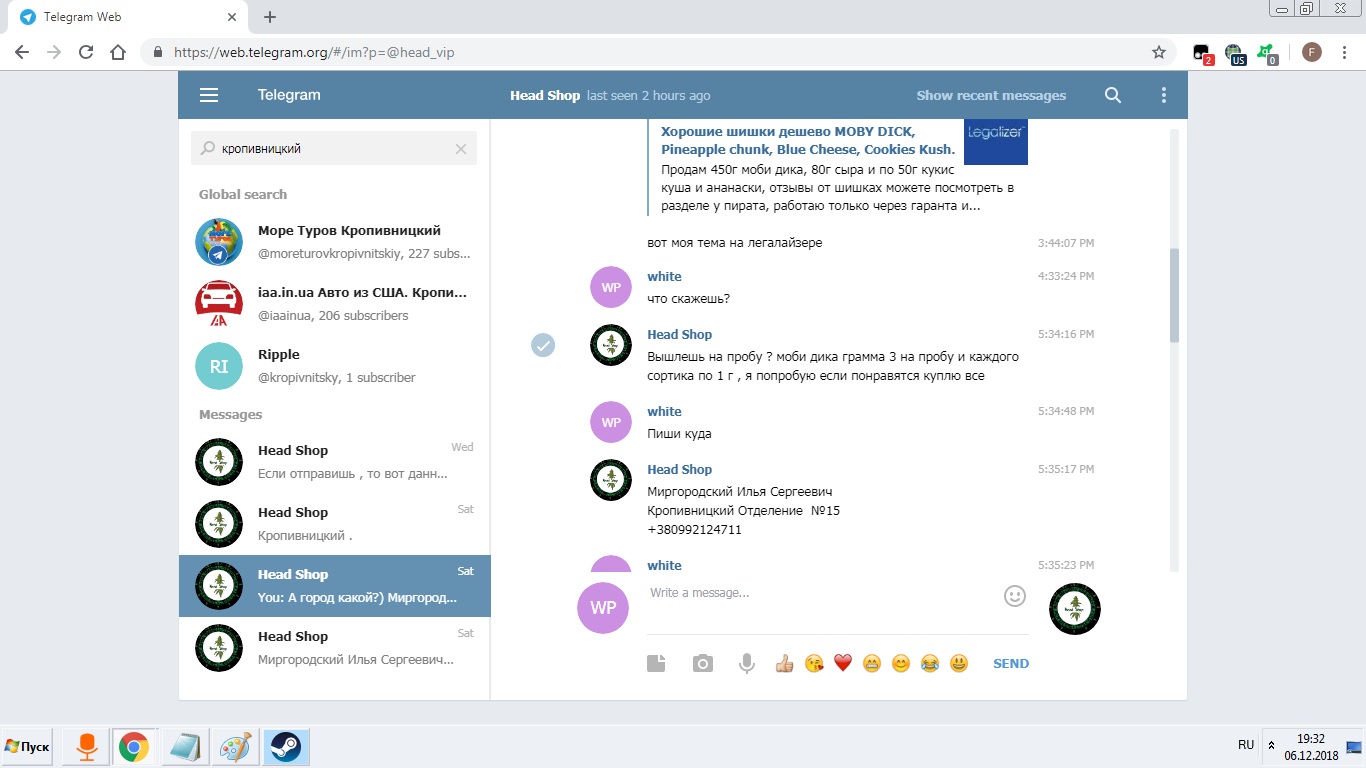Screen dimensions: 1366x768
Task: Attach a file using the document icon
Action: coord(656,663)
